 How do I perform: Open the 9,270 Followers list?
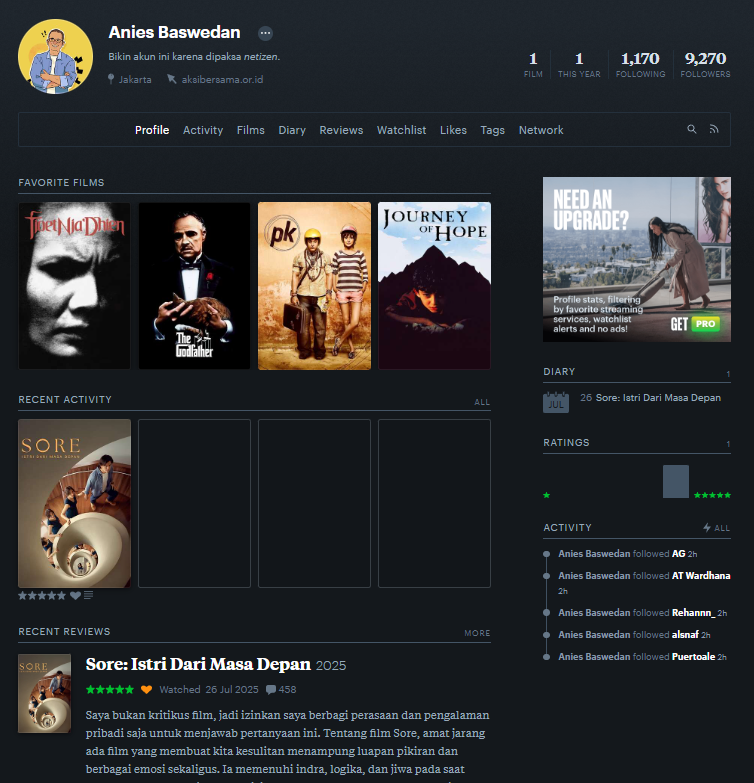(x=705, y=64)
